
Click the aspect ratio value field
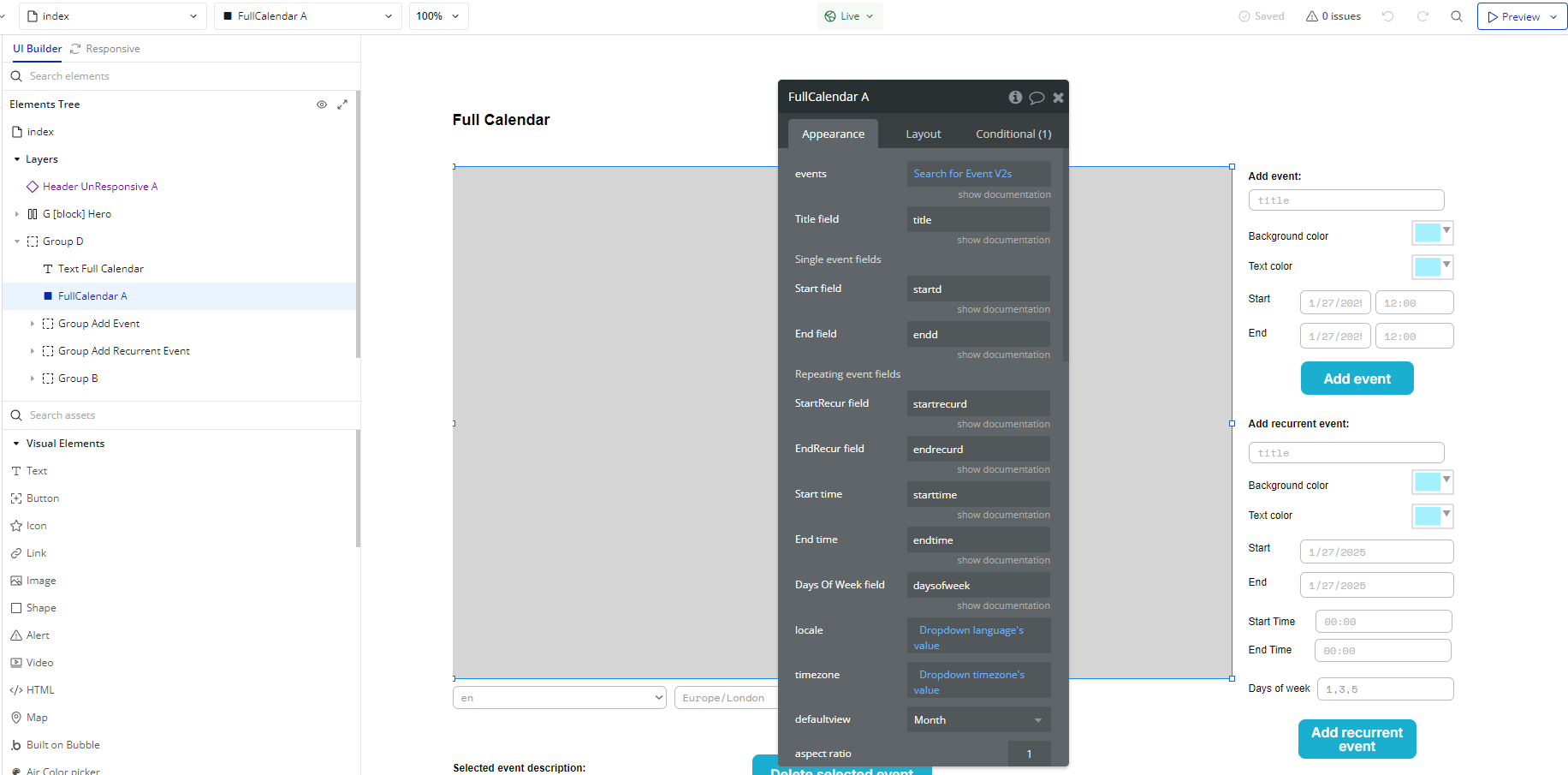[x=1029, y=754]
